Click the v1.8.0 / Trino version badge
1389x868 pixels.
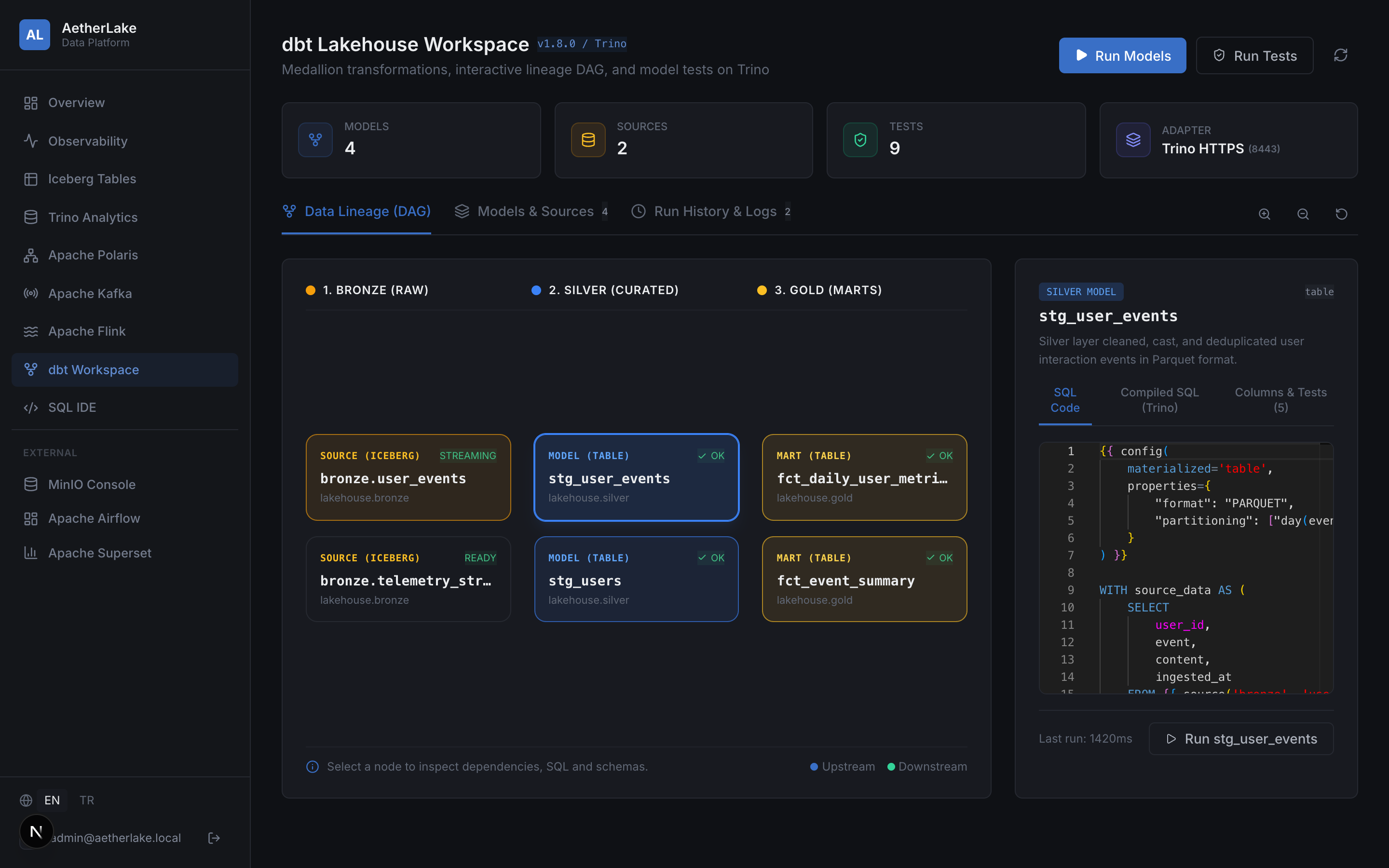point(582,43)
